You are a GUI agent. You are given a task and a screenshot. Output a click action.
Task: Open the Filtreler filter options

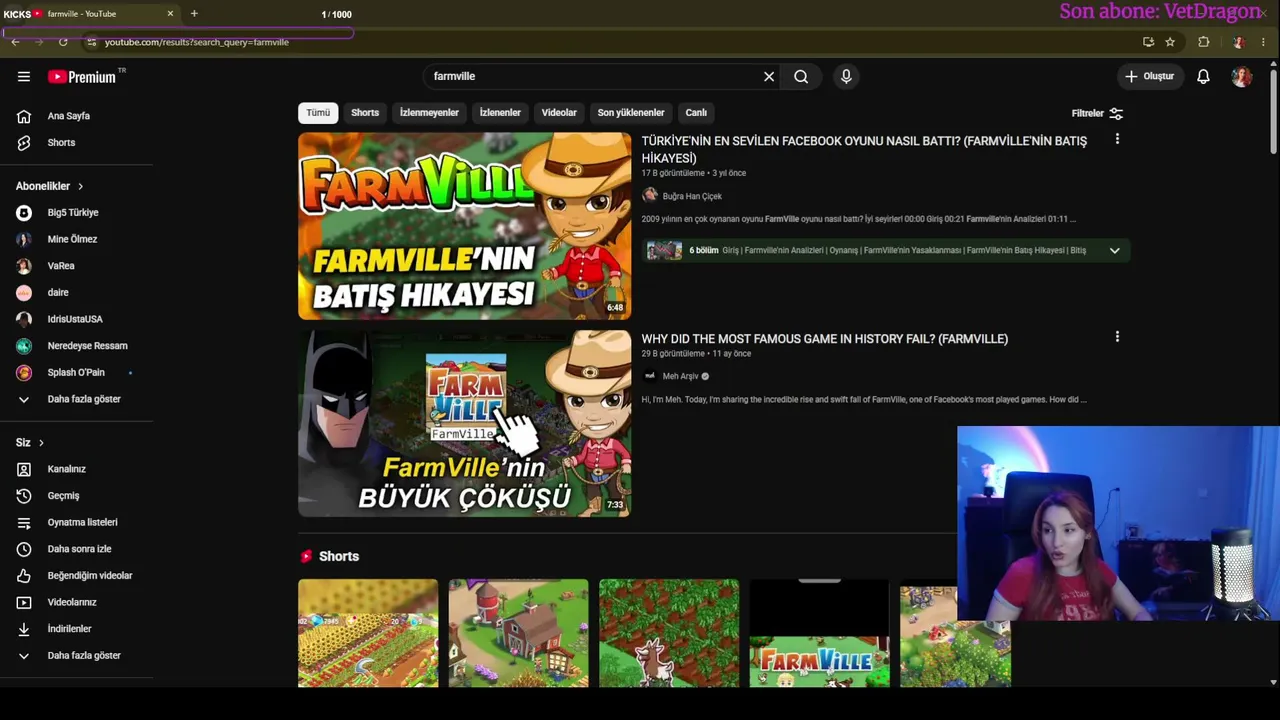[1097, 114]
